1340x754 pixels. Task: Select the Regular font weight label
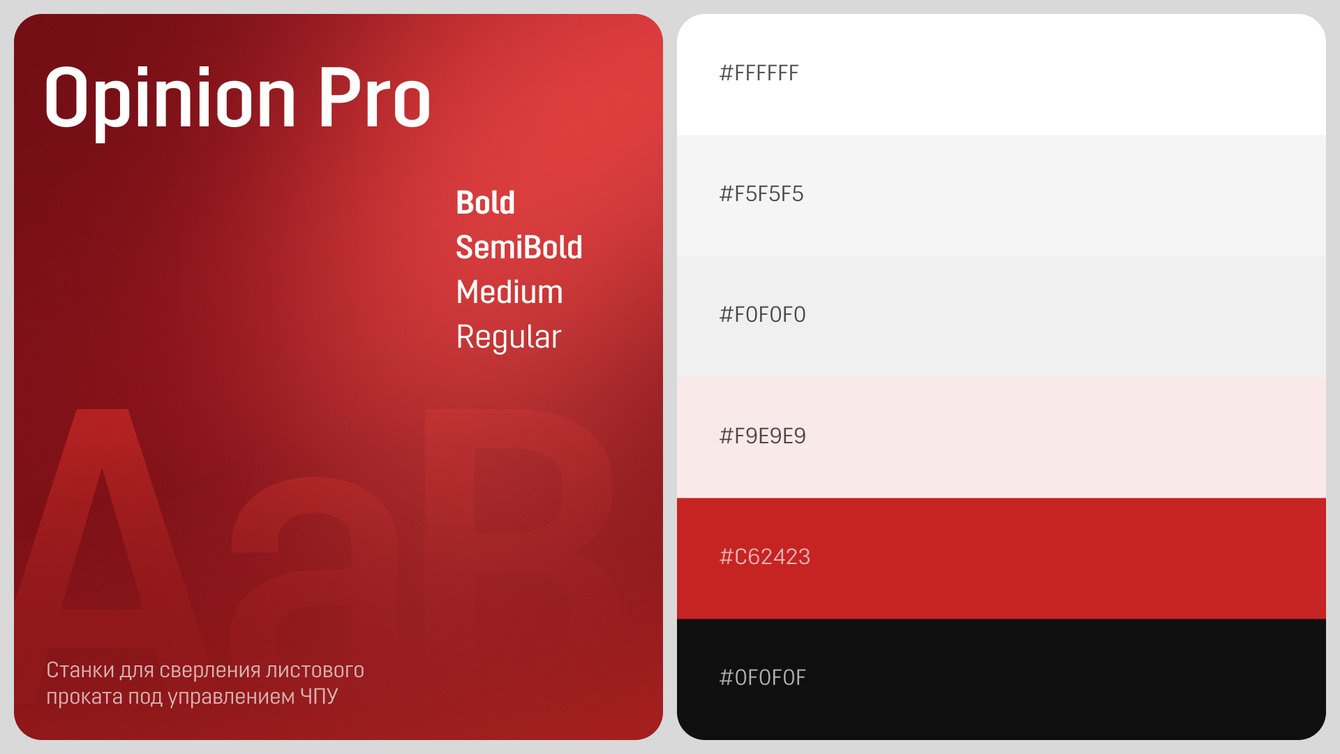(x=508, y=338)
